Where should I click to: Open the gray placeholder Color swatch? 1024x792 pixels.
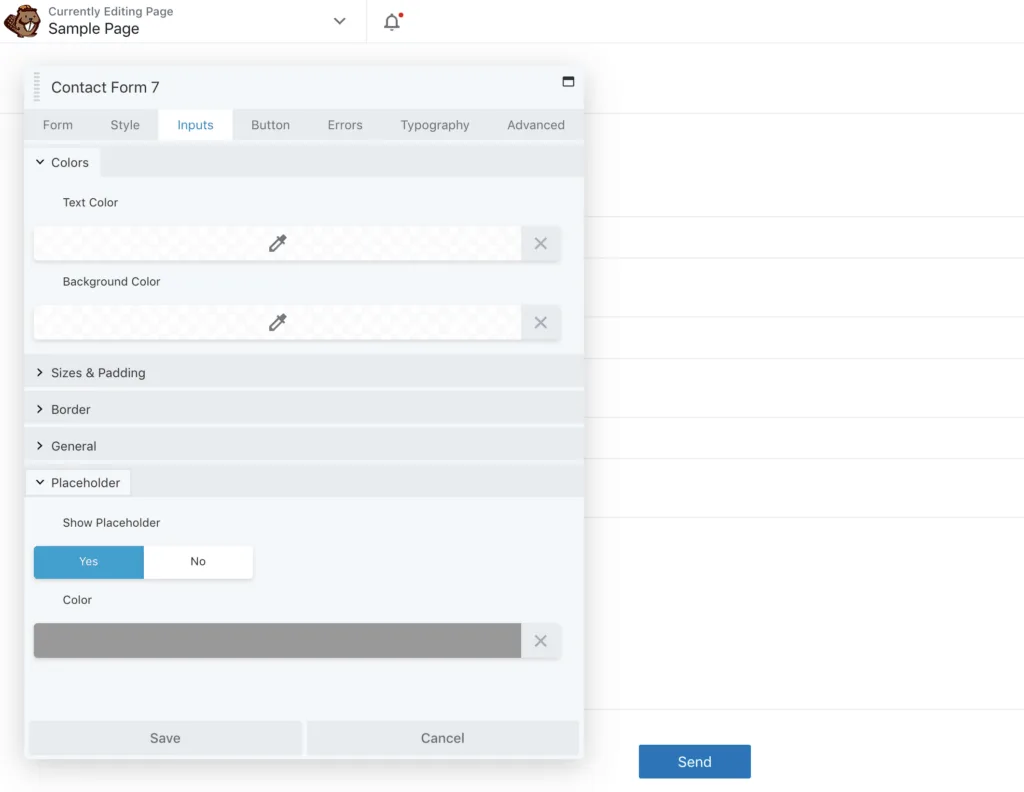point(278,641)
